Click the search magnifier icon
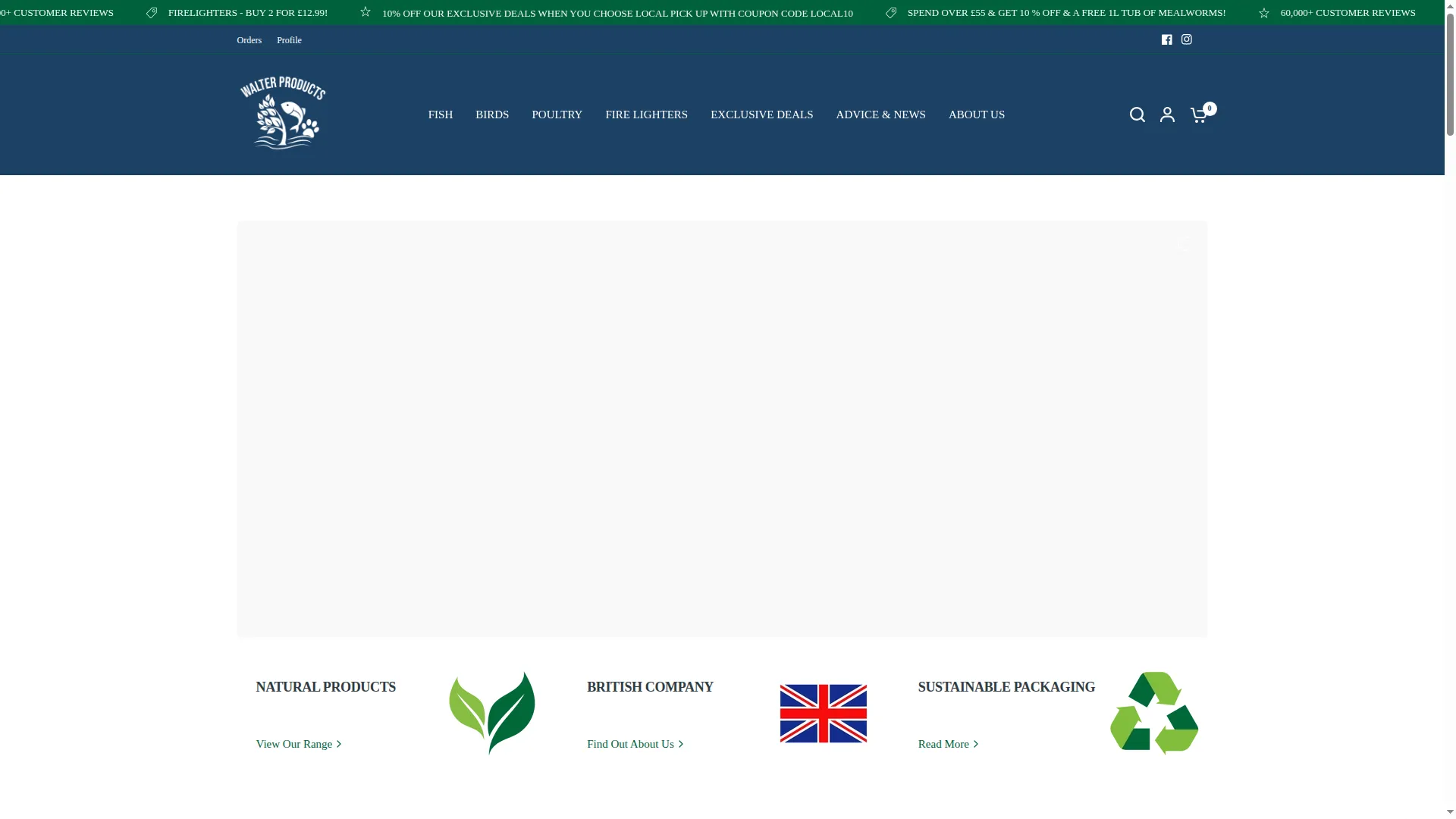The width and height of the screenshot is (1456, 819). click(1137, 115)
